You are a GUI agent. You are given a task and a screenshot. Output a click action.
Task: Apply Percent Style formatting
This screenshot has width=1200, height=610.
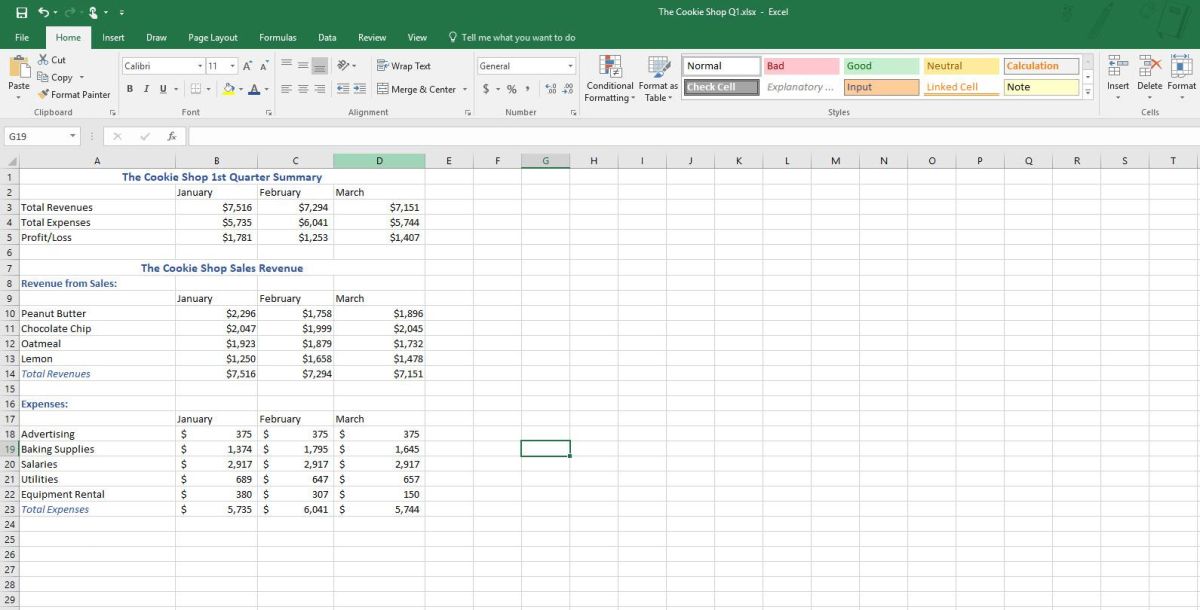510,88
